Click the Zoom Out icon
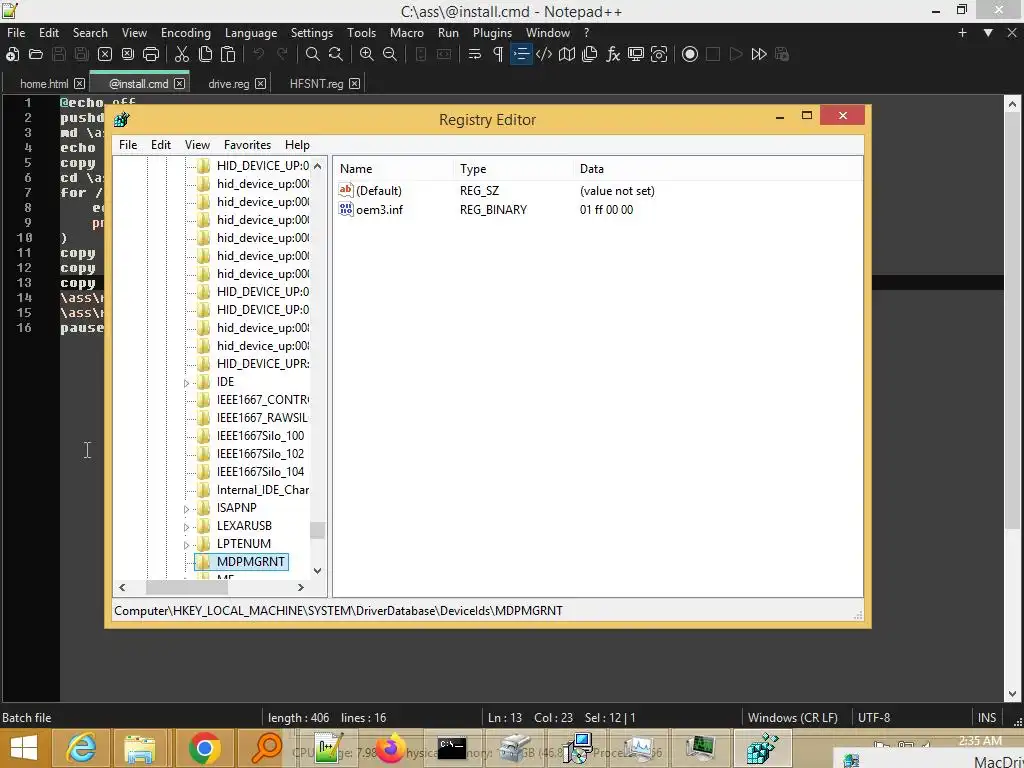1024x768 pixels. point(390,54)
